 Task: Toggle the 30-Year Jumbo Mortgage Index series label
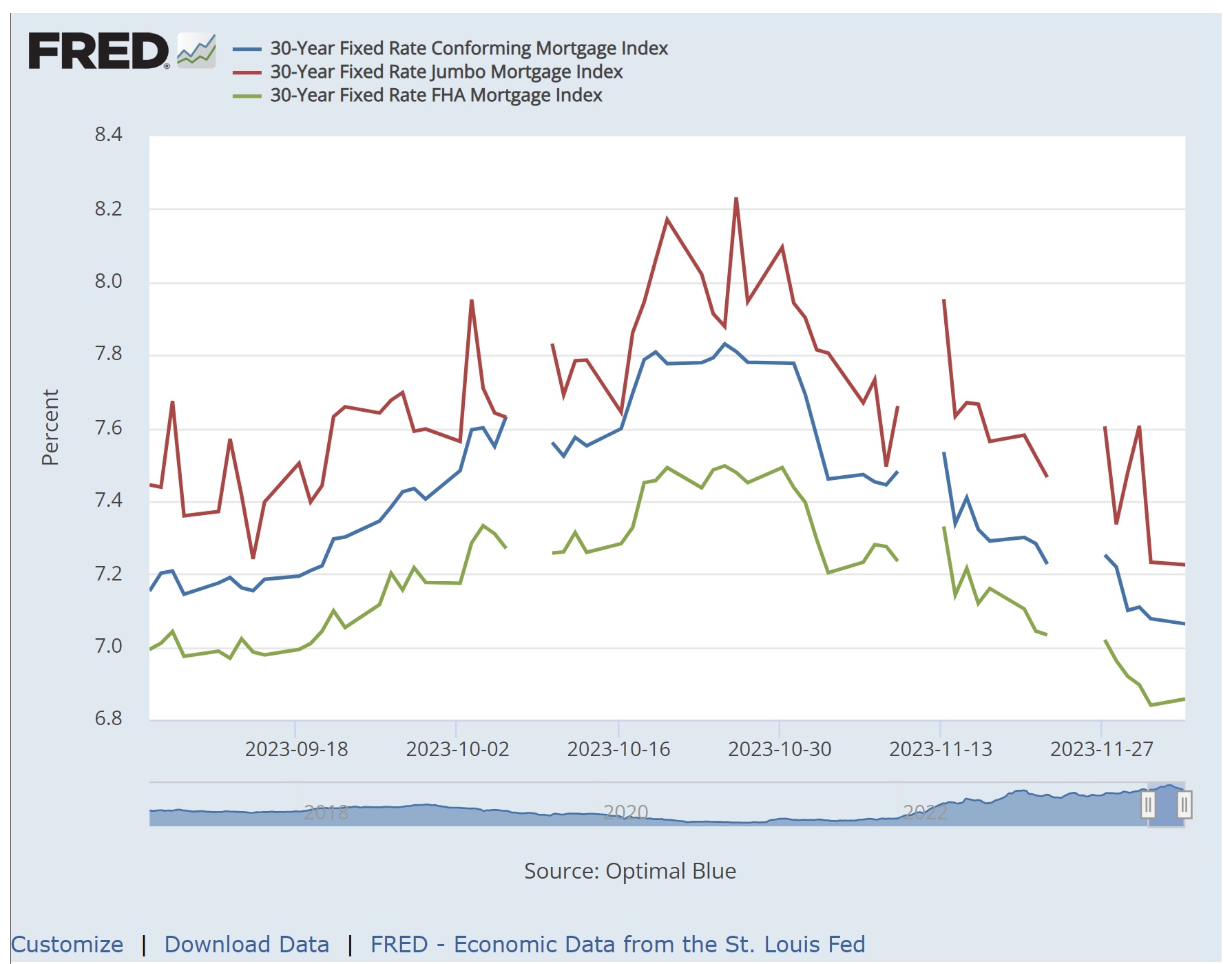point(446,72)
